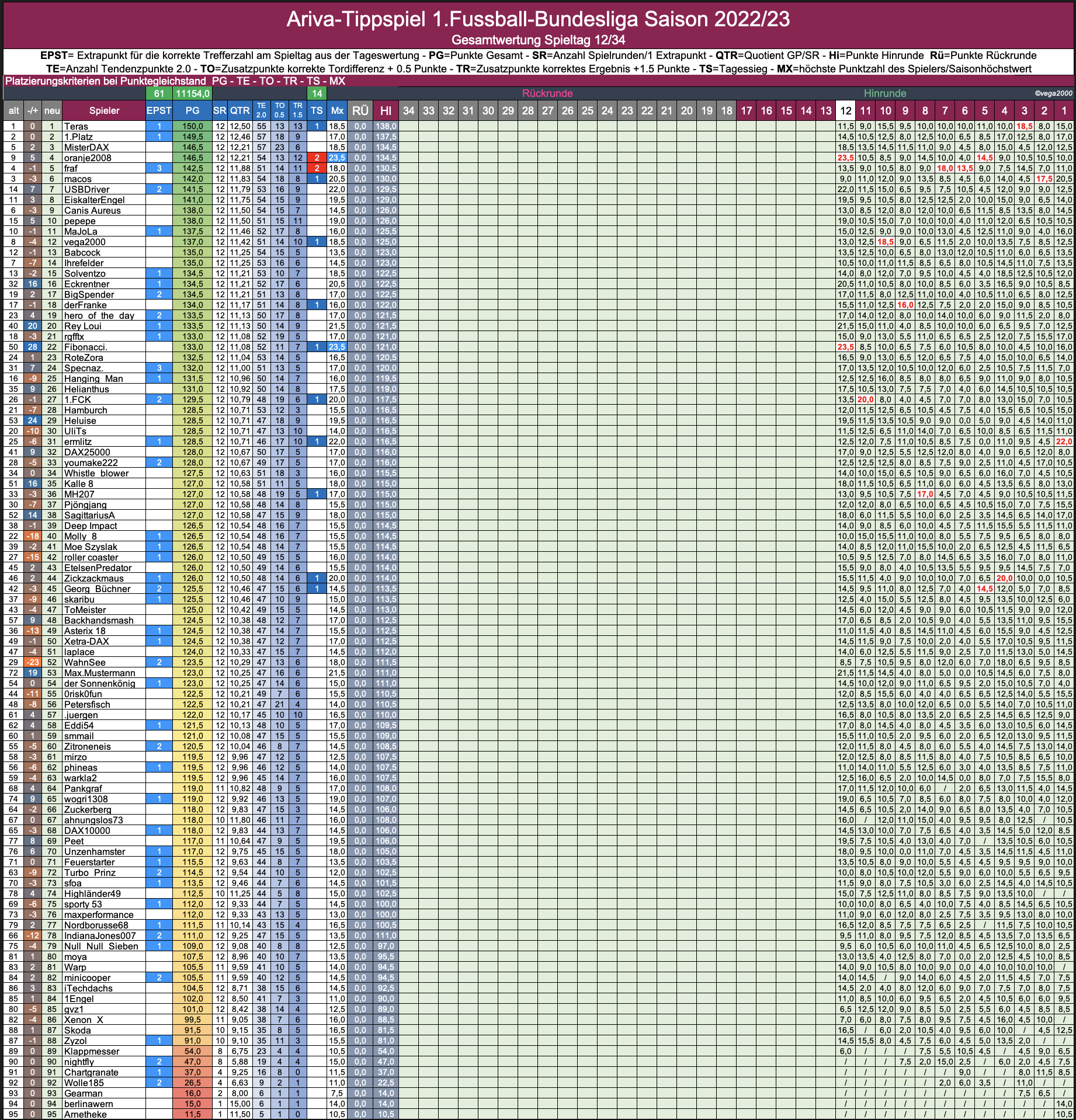Screen dimensions: 1076x1120
Task: Select the 'alt' column header
Action: coord(13,110)
